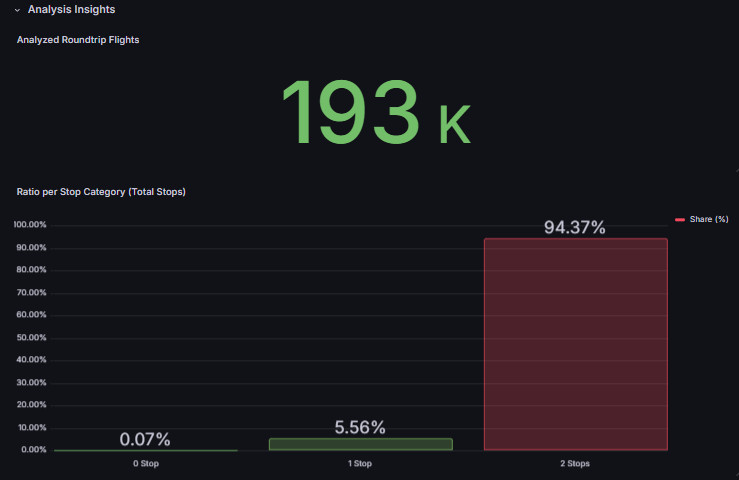
Task: Click the 100.00% y-axis tick label
Action: pos(30,224)
